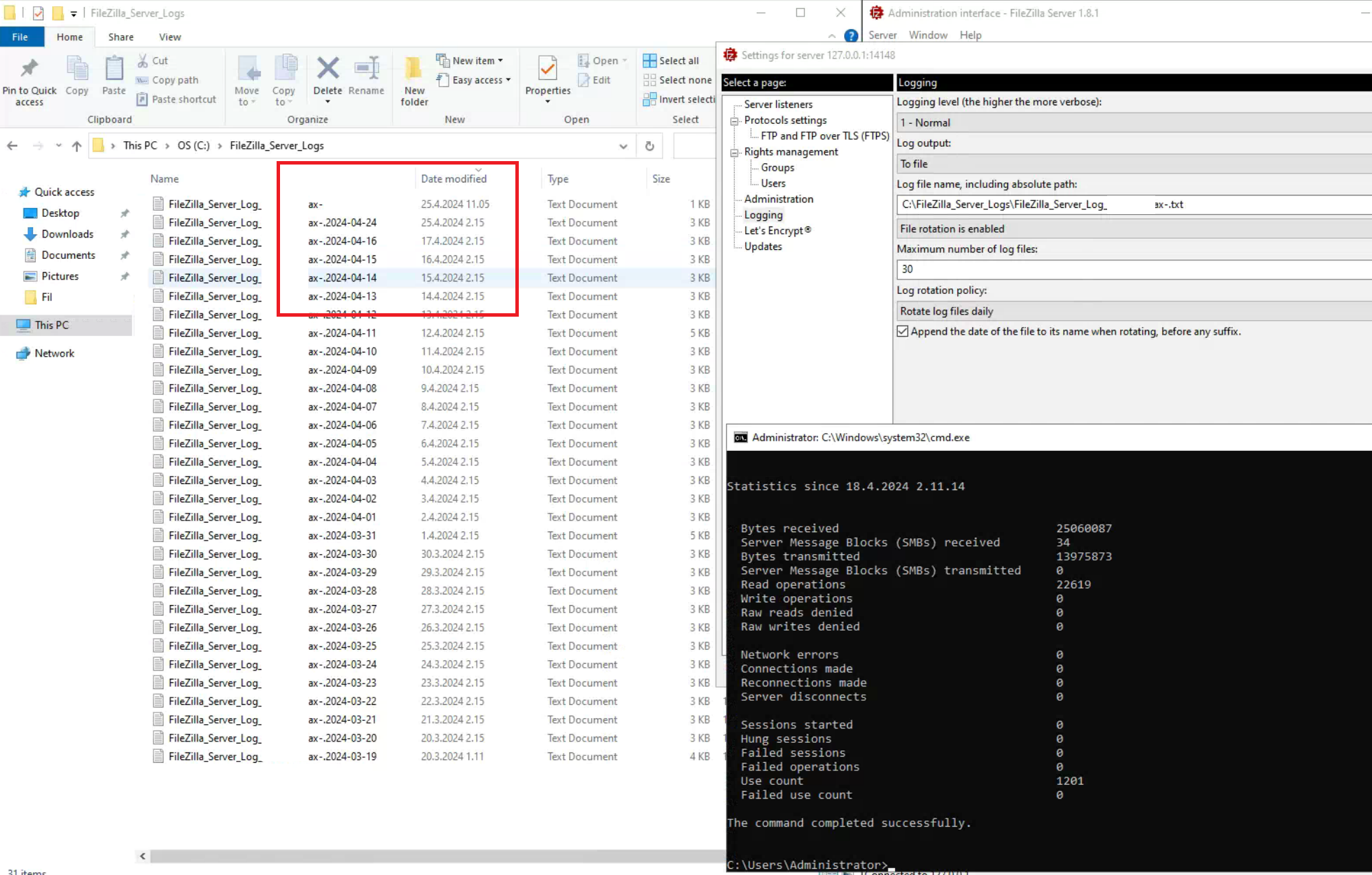
Task: Click the Rename icon
Action: (x=367, y=68)
